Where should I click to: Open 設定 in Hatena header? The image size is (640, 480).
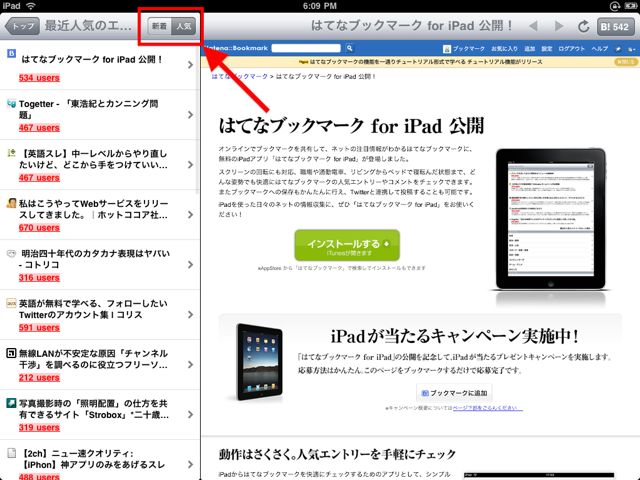click(547, 49)
